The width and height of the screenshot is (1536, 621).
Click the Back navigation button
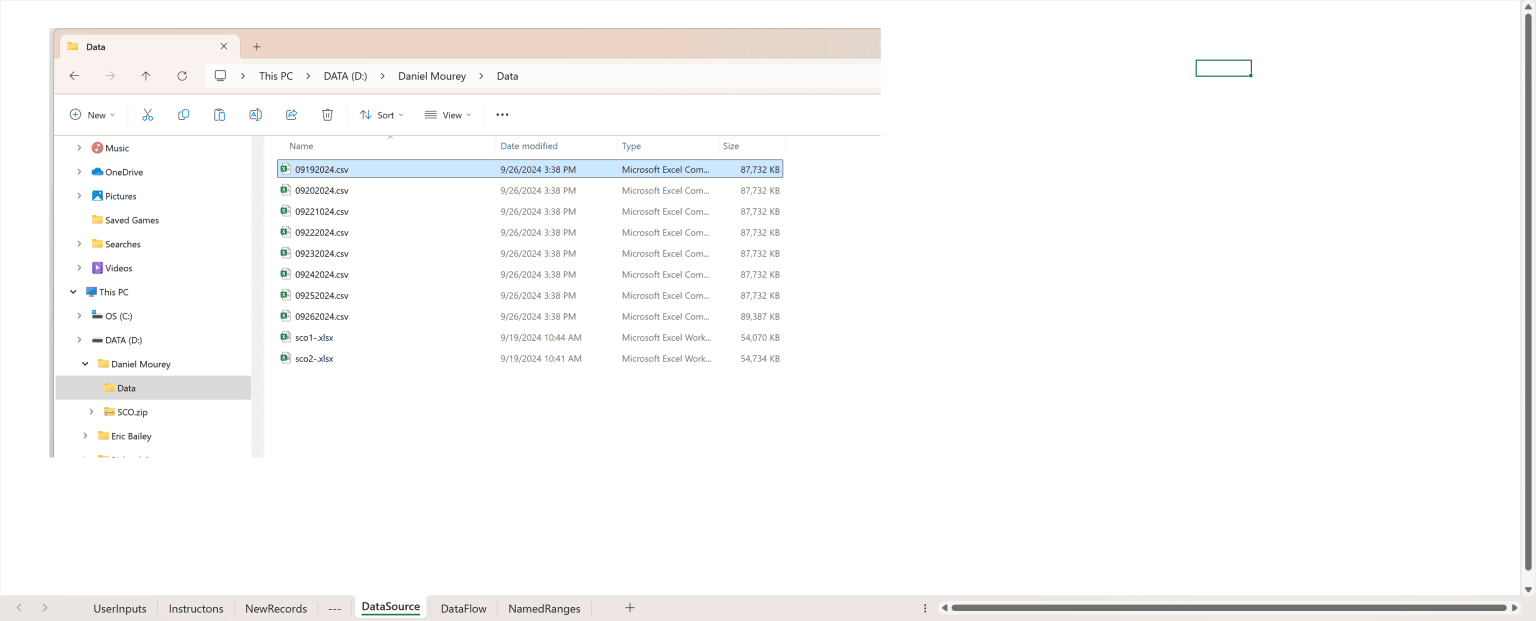[74, 75]
